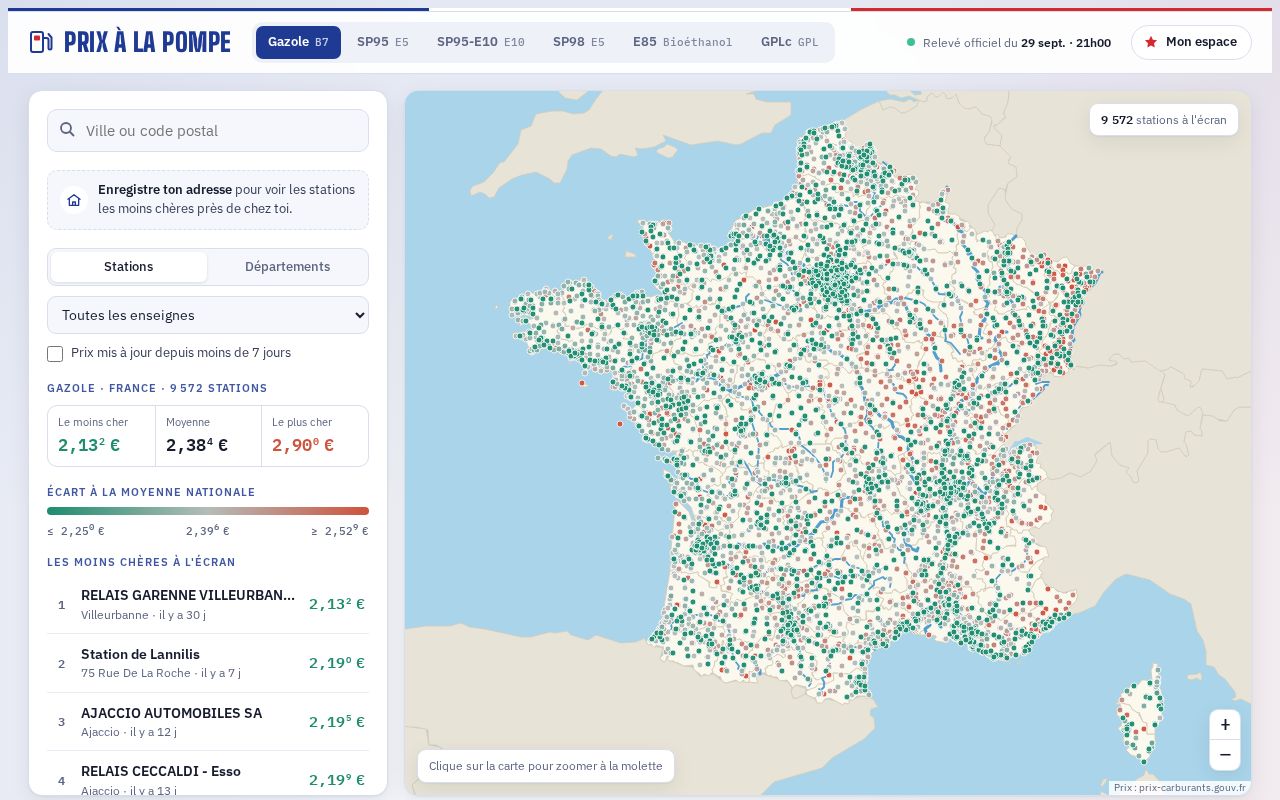Click Enregistre ton adresse prompt
The width and height of the screenshot is (1280, 800).
pyautogui.click(x=208, y=200)
